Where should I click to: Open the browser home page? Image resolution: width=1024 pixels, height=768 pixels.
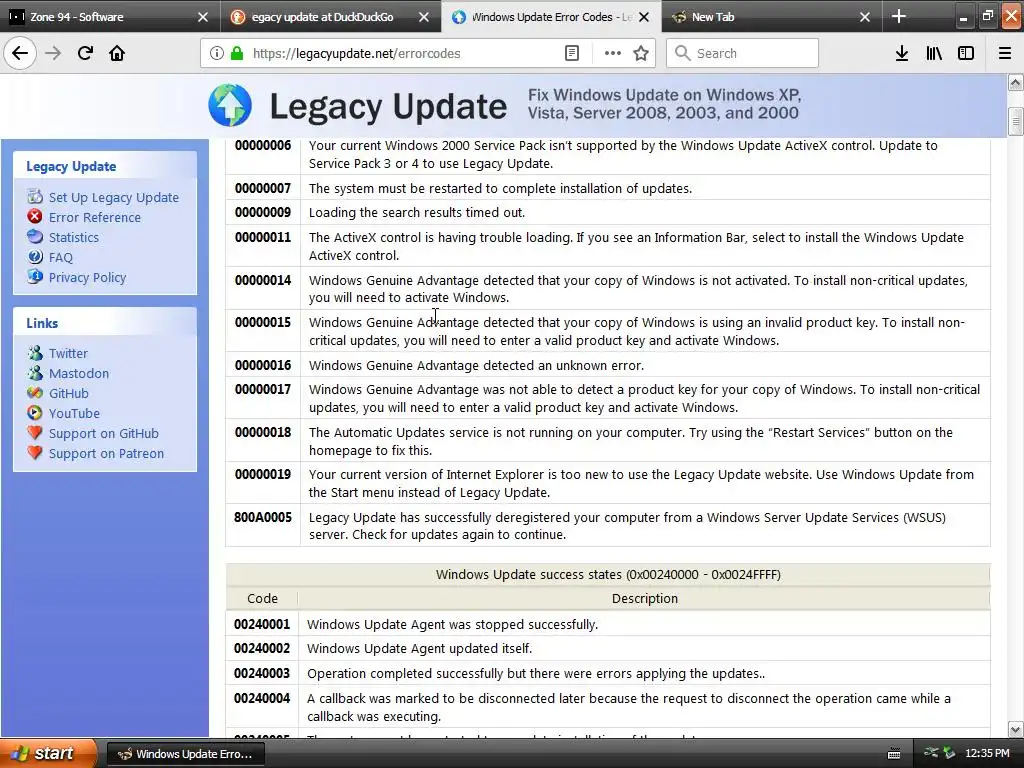117,53
